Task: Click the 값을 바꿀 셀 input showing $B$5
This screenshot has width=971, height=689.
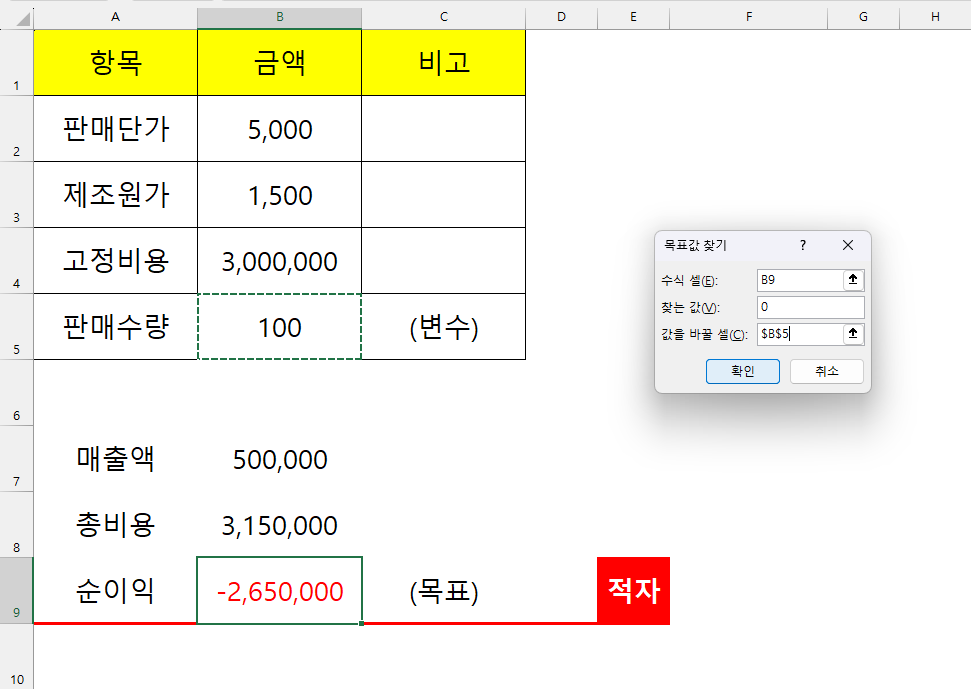Action: click(x=800, y=336)
